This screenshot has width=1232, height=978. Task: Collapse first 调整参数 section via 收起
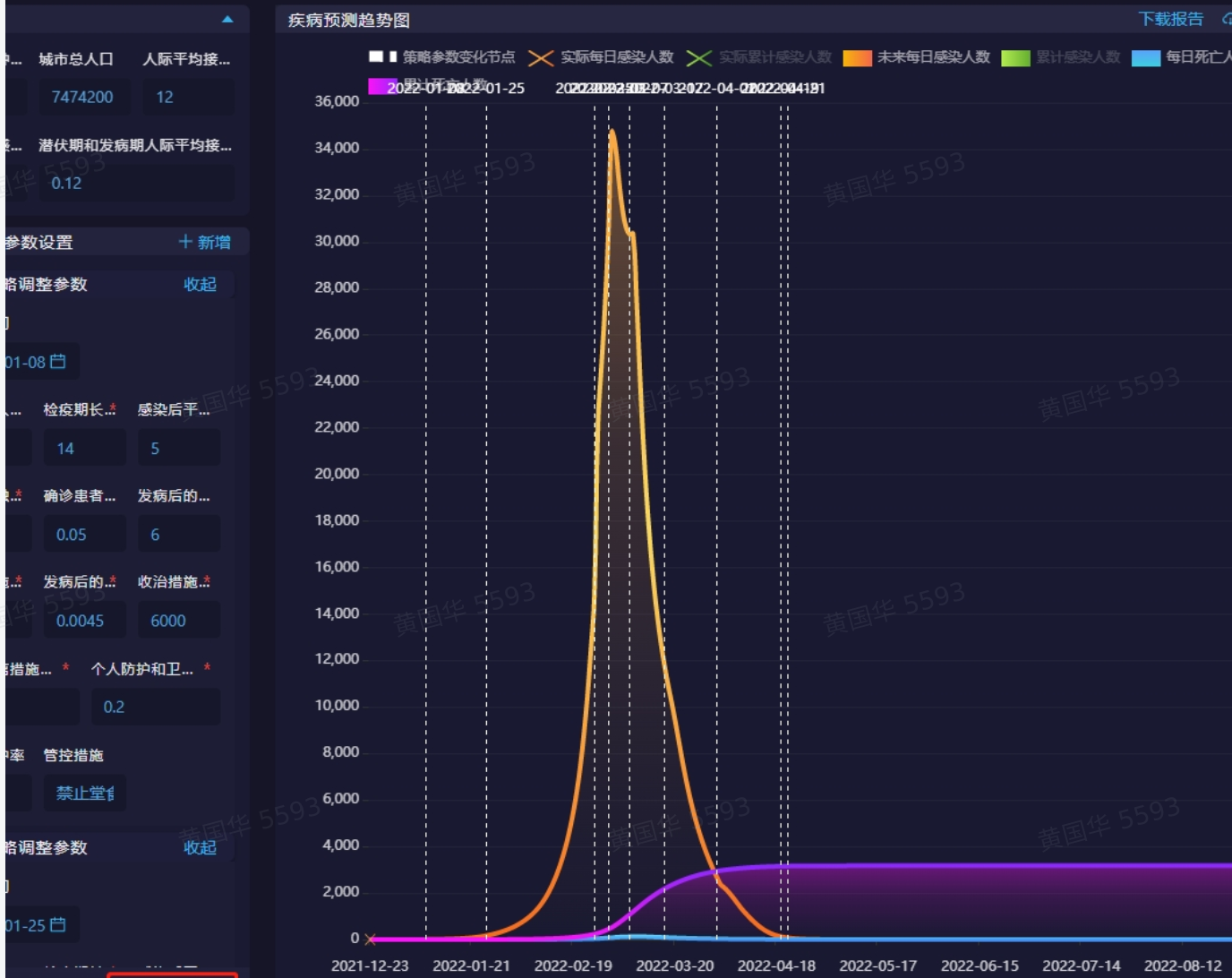pos(200,284)
